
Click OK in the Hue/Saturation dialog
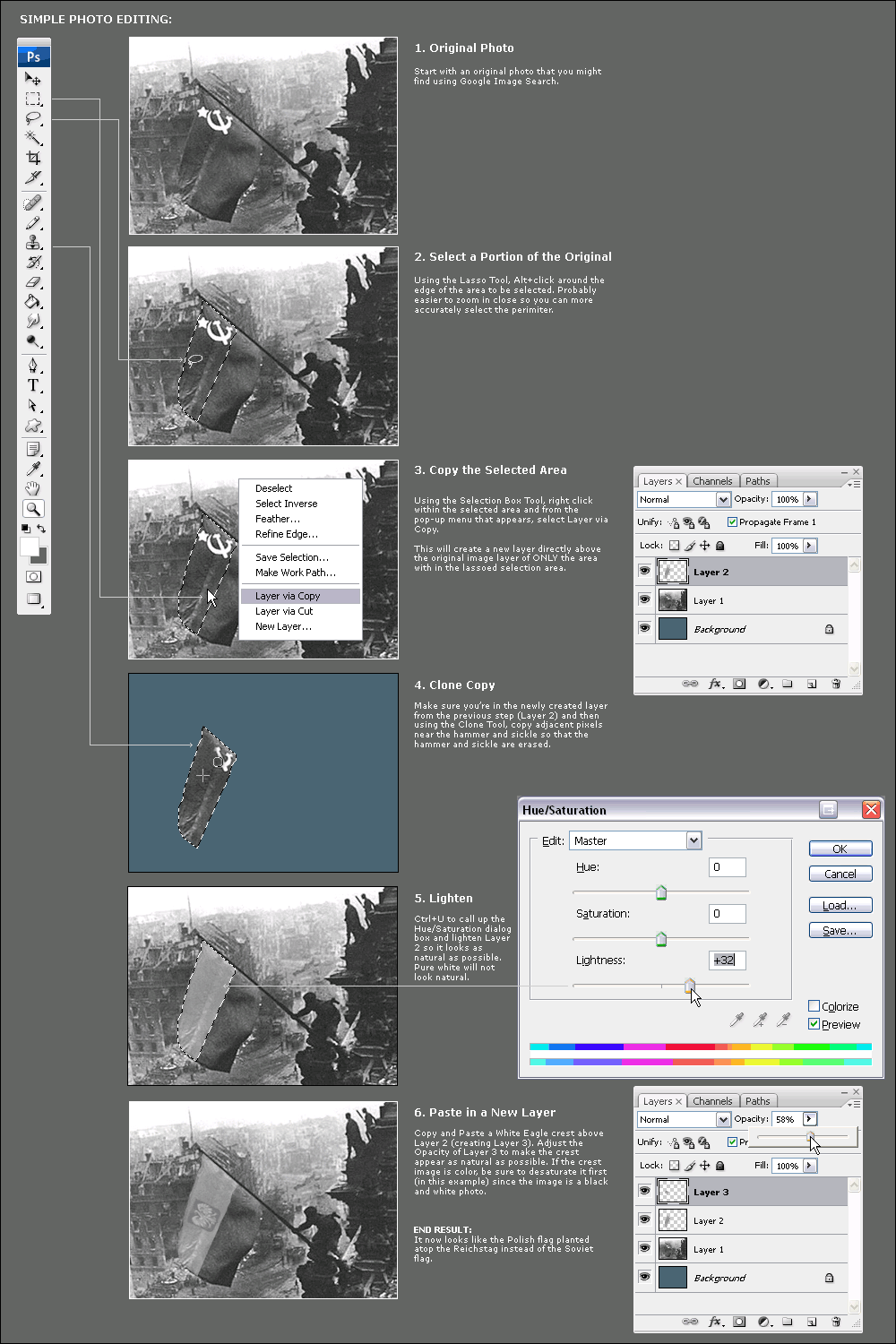pyautogui.click(x=840, y=849)
